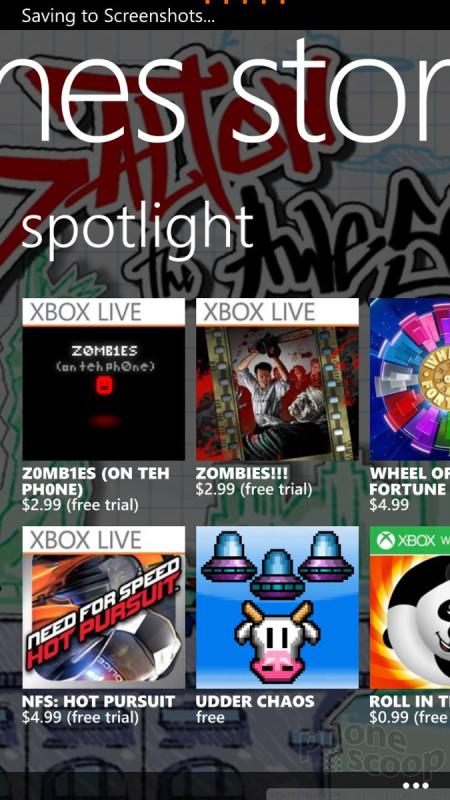Tap the UDDER CHAOS title label
Screen dimensions: 450x800
click(255, 701)
